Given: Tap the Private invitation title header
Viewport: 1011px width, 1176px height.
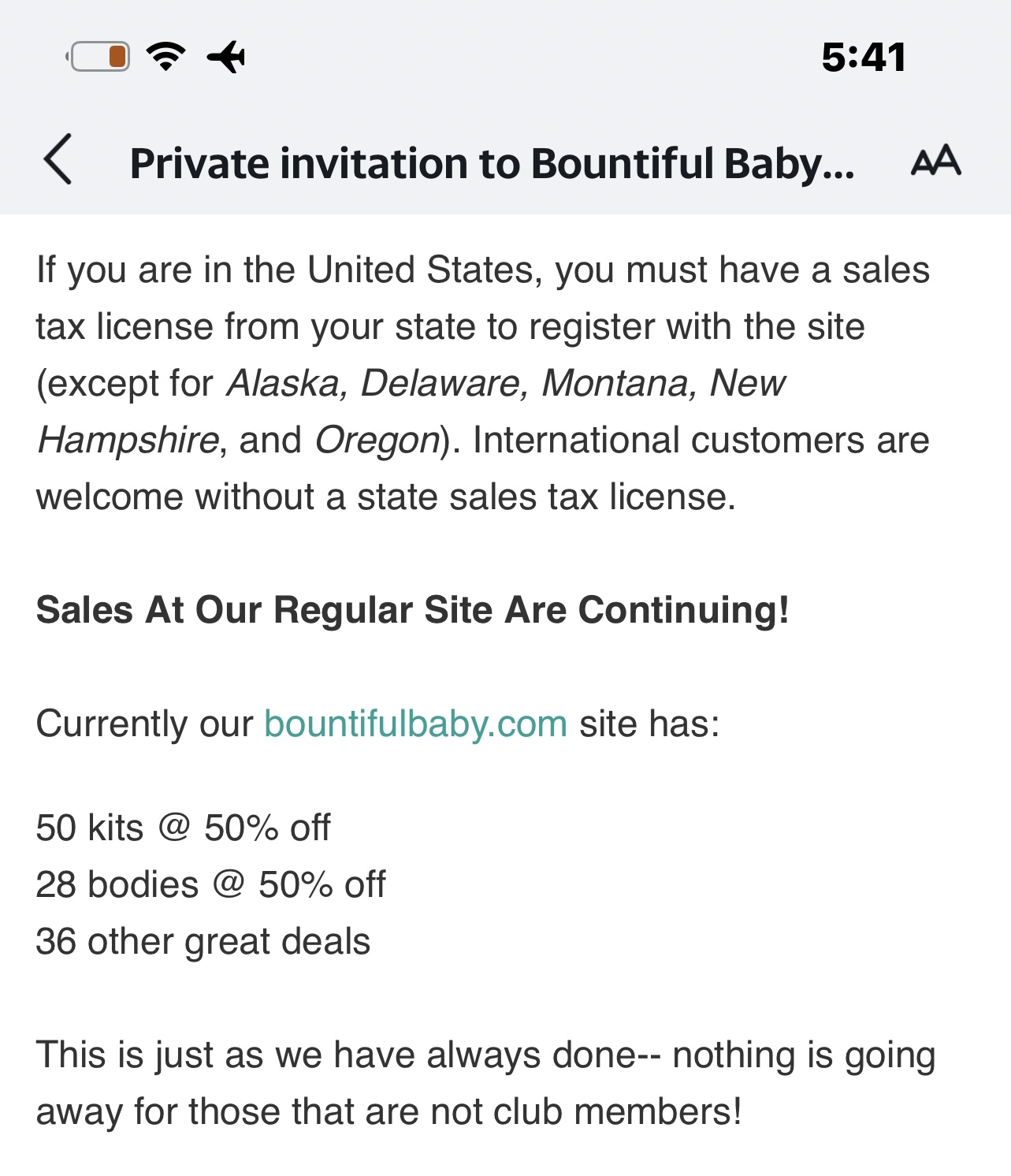Looking at the screenshot, I should click(x=492, y=163).
